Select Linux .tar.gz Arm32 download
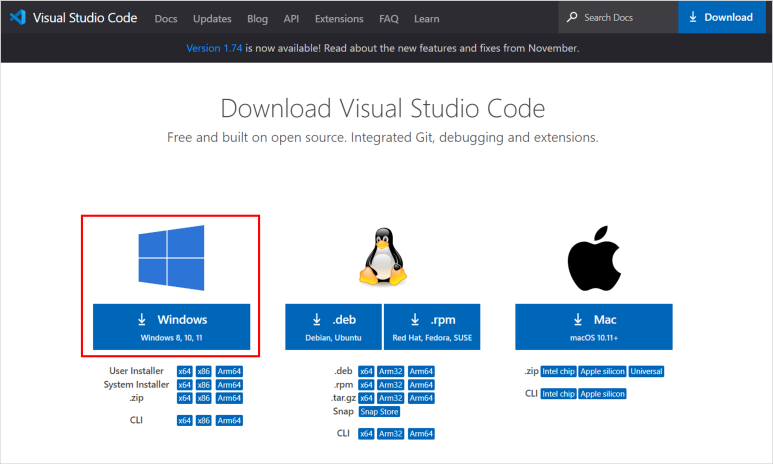The width and height of the screenshot is (773, 464). tap(391, 398)
